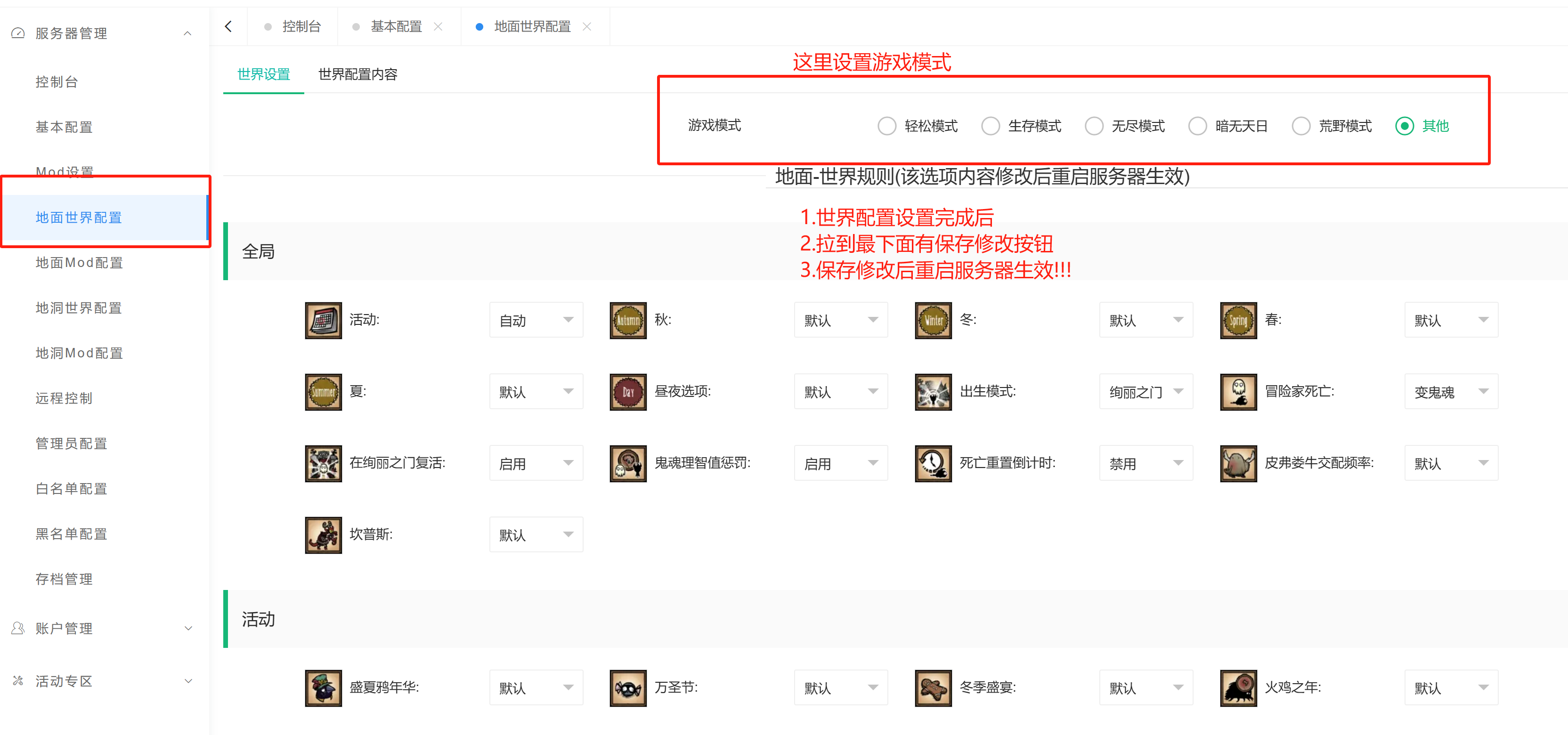Select the 轻松模式 radio button
Viewport: 1568px width, 735px height.
887,126
